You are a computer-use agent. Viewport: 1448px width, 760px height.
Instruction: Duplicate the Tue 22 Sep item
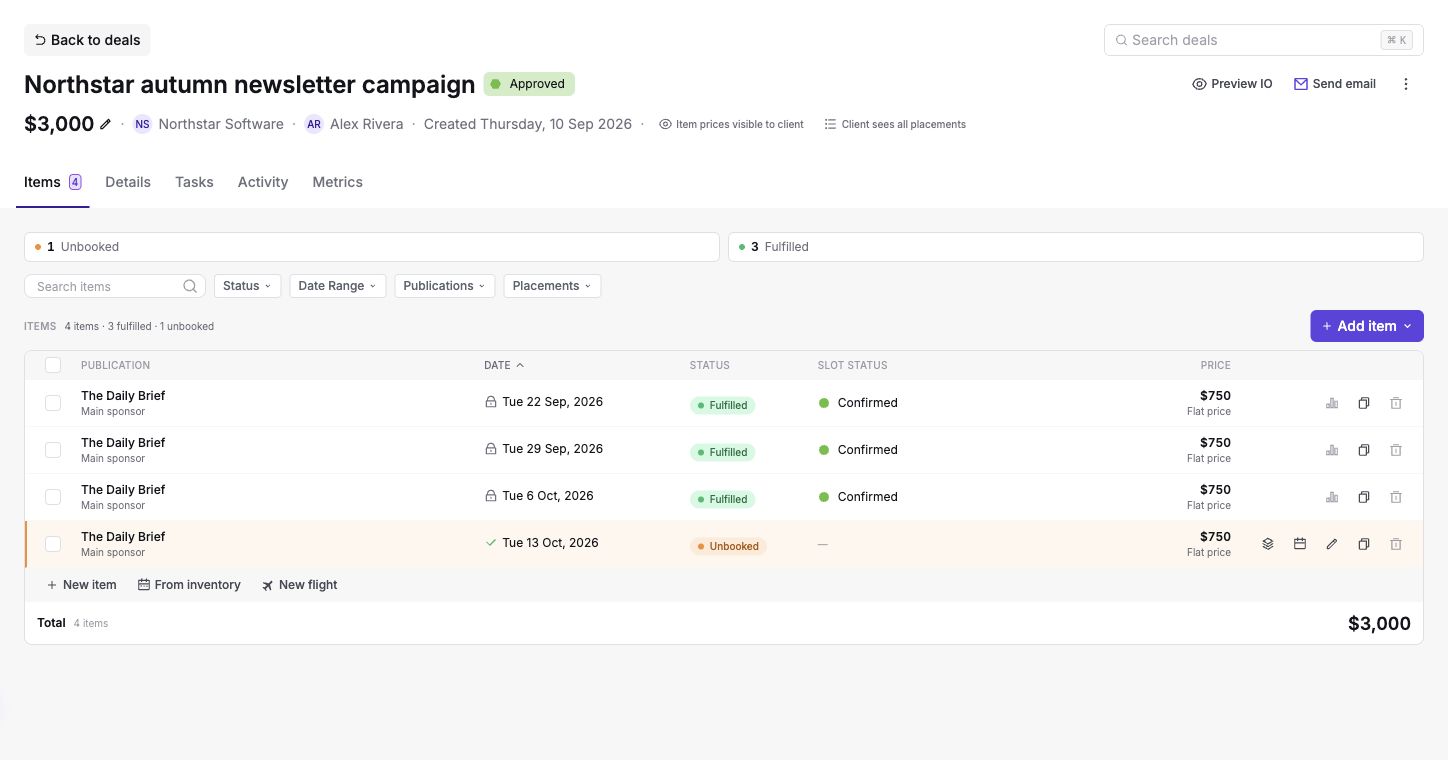1364,403
